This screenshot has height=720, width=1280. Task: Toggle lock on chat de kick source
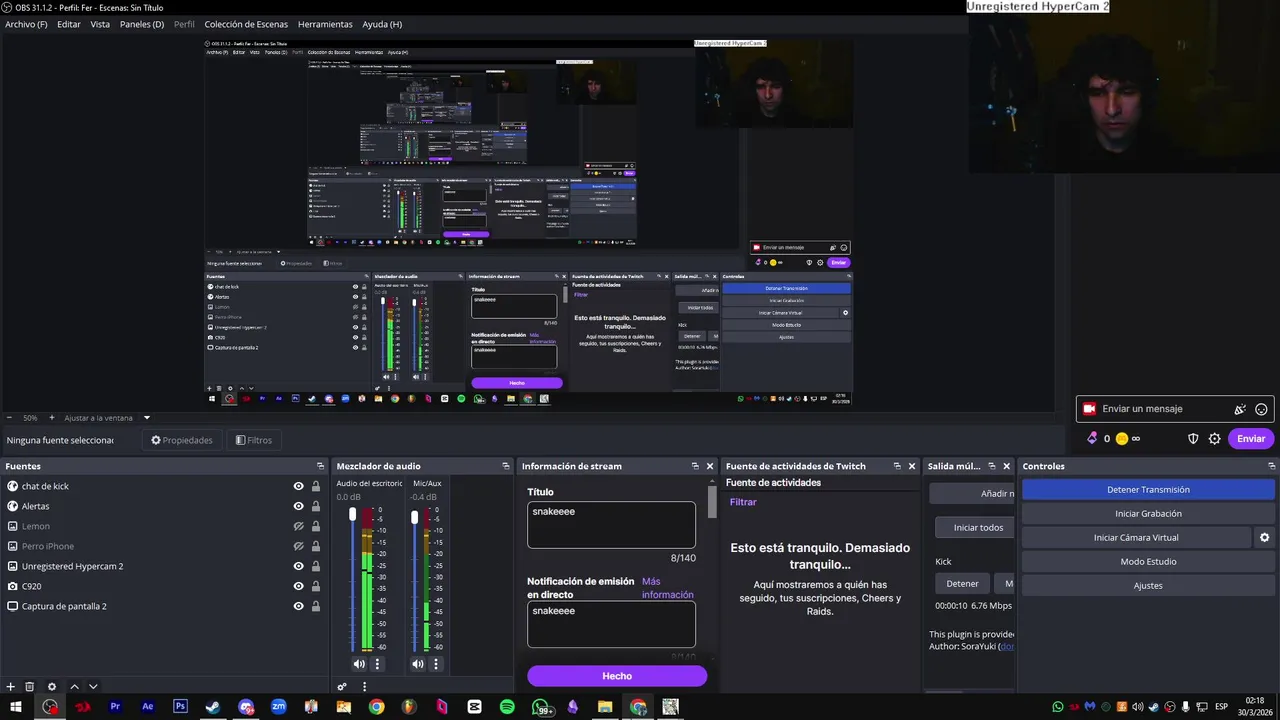coord(316,486)
